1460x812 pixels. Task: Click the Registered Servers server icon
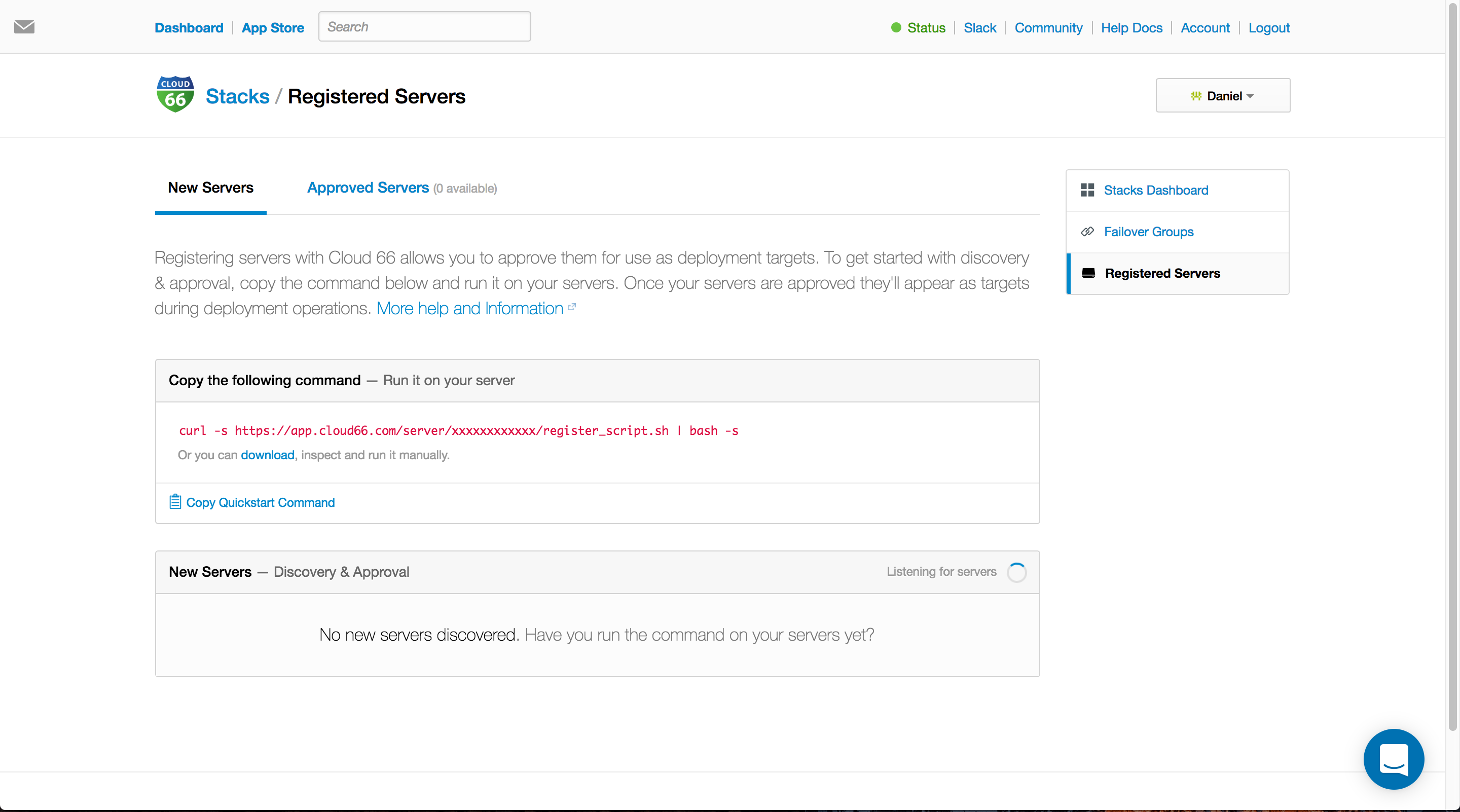[x=1088, y=273]
